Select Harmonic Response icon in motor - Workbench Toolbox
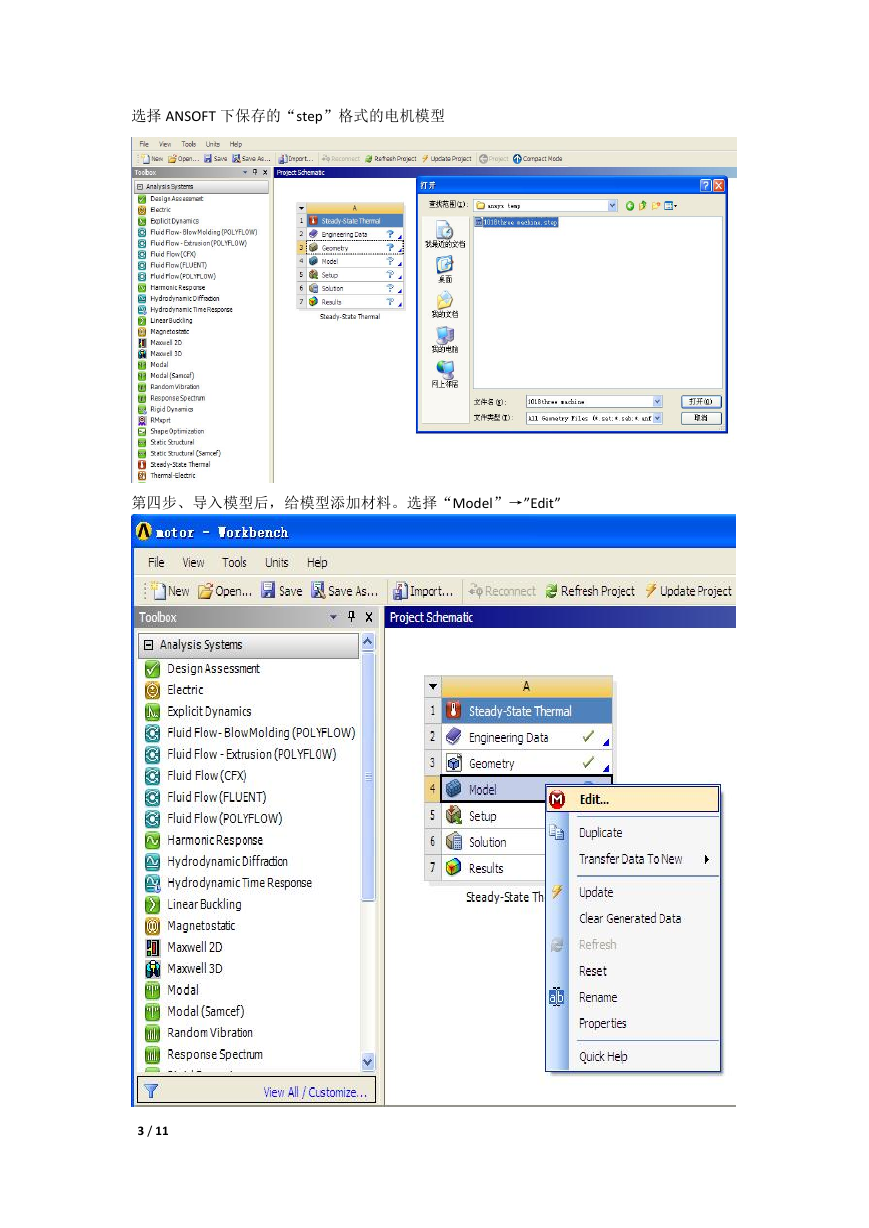 point(153,840)
